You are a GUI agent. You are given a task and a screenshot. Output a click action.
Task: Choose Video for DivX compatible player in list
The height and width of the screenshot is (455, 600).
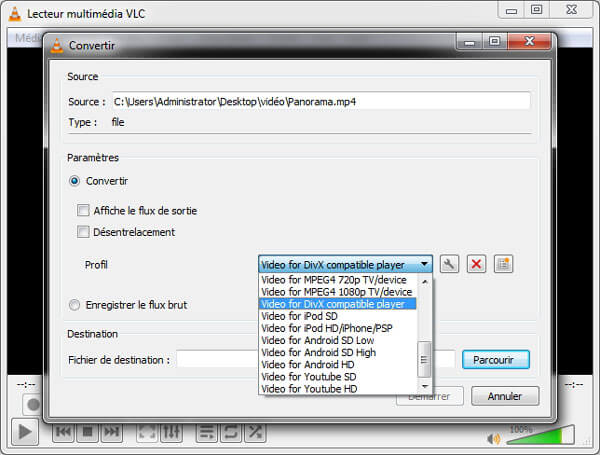(x=338, y=304)
